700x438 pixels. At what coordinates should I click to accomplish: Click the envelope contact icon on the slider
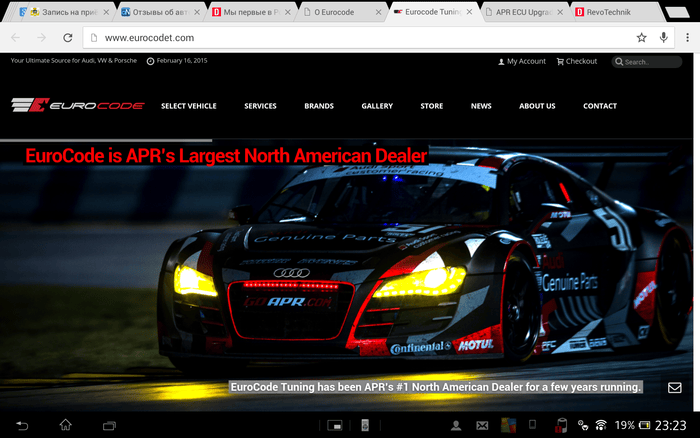675,388
